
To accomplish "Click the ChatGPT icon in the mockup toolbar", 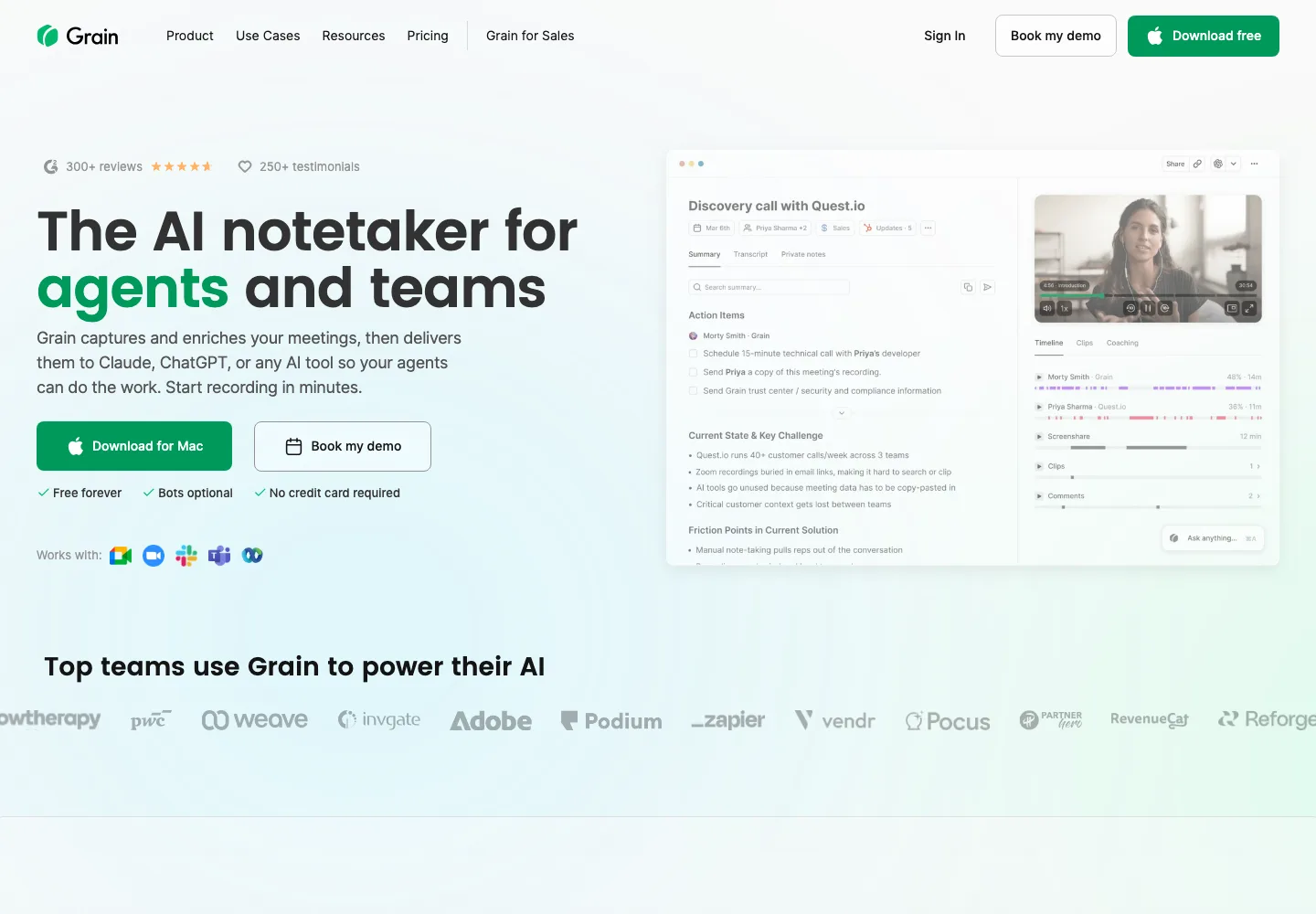I will coord(1218,164).
